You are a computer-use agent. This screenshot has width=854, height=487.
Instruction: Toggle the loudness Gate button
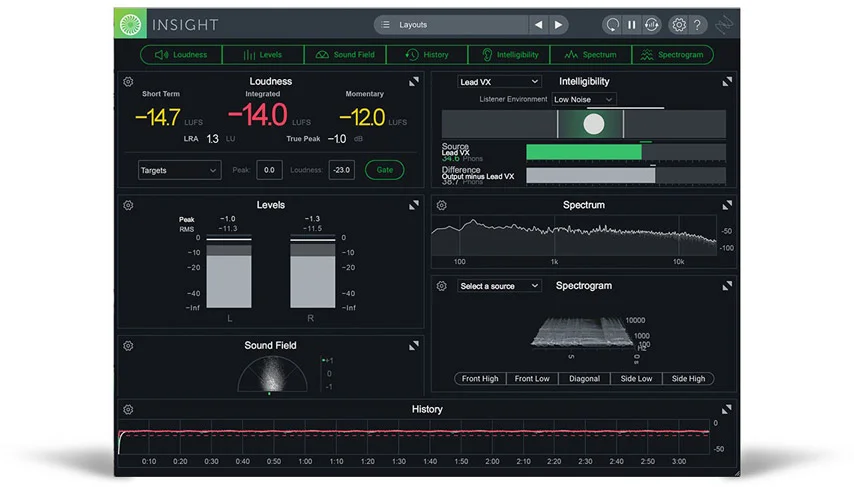[385, 170]
